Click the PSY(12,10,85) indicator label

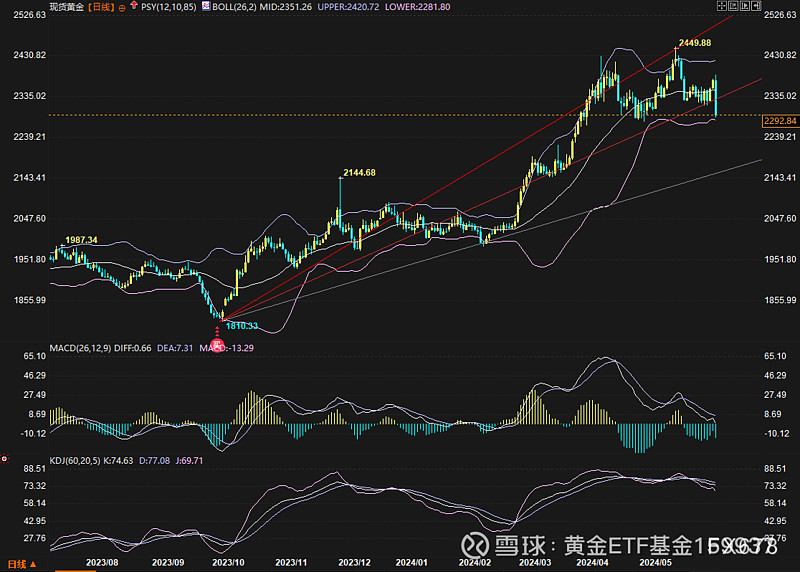click(168, 7)
